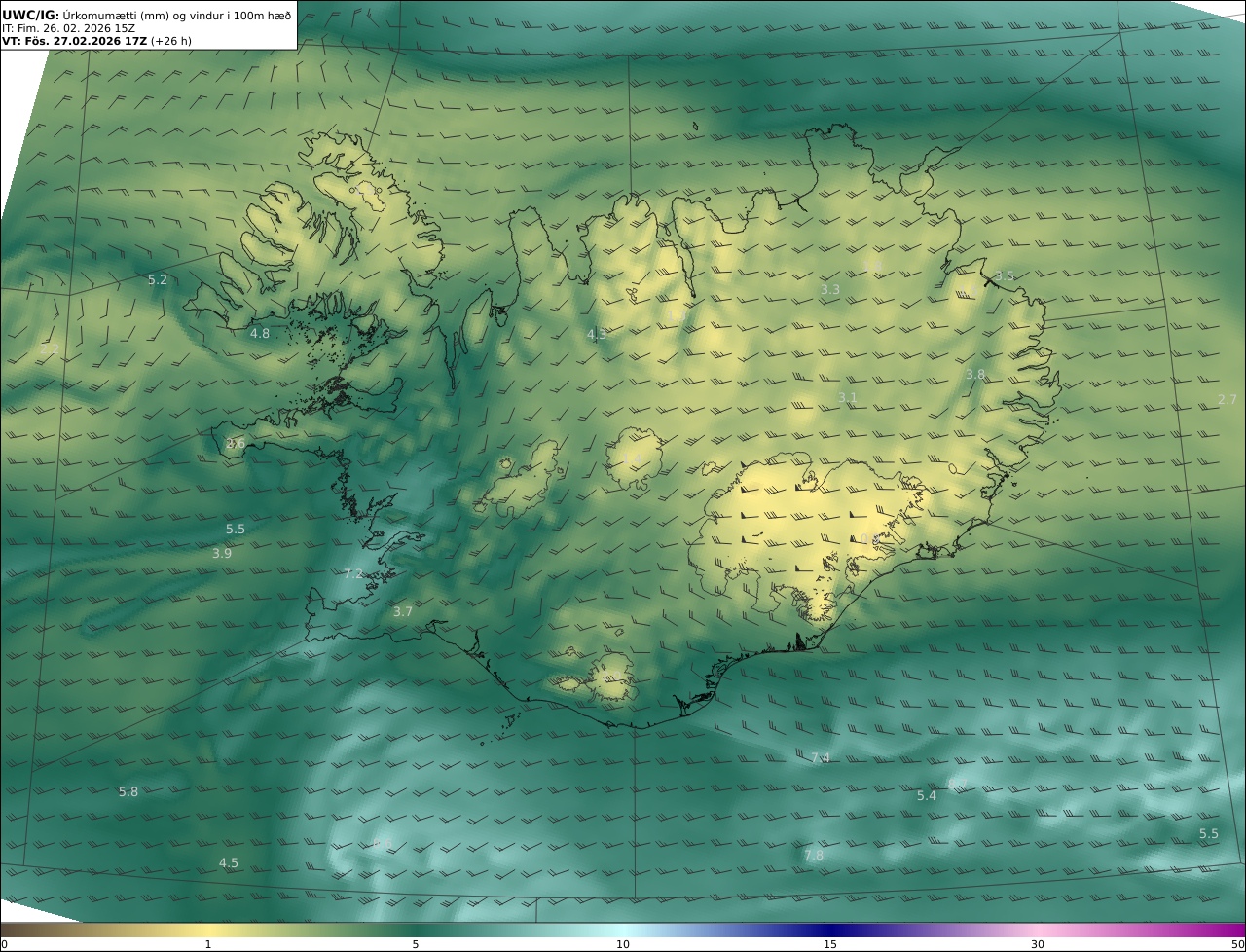This screenshot has height=952, width=1246.
Task: Click the 7.8 value label on the map
Action: (x=814, y=856)
